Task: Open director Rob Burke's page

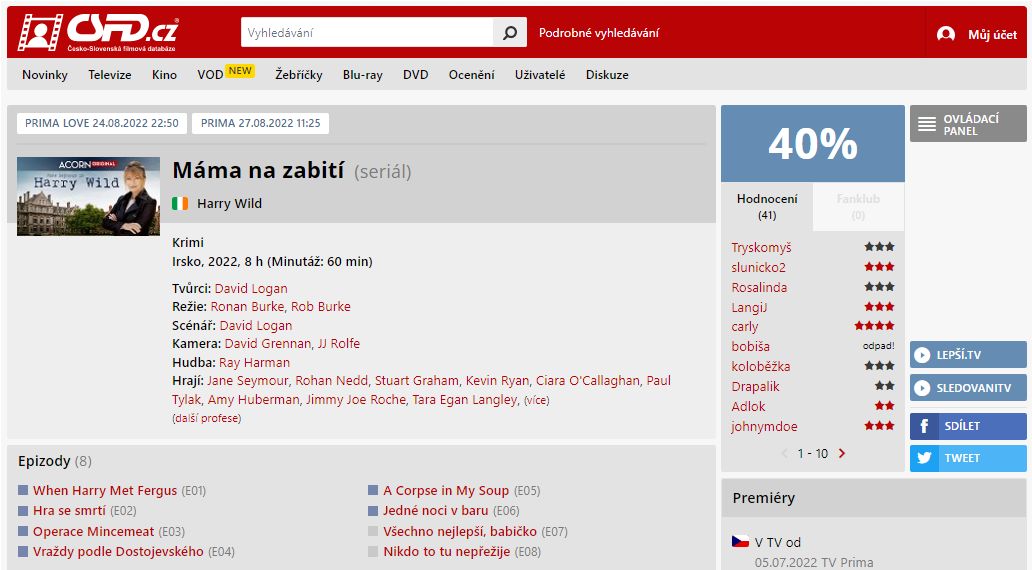Action: coord(321,307)
